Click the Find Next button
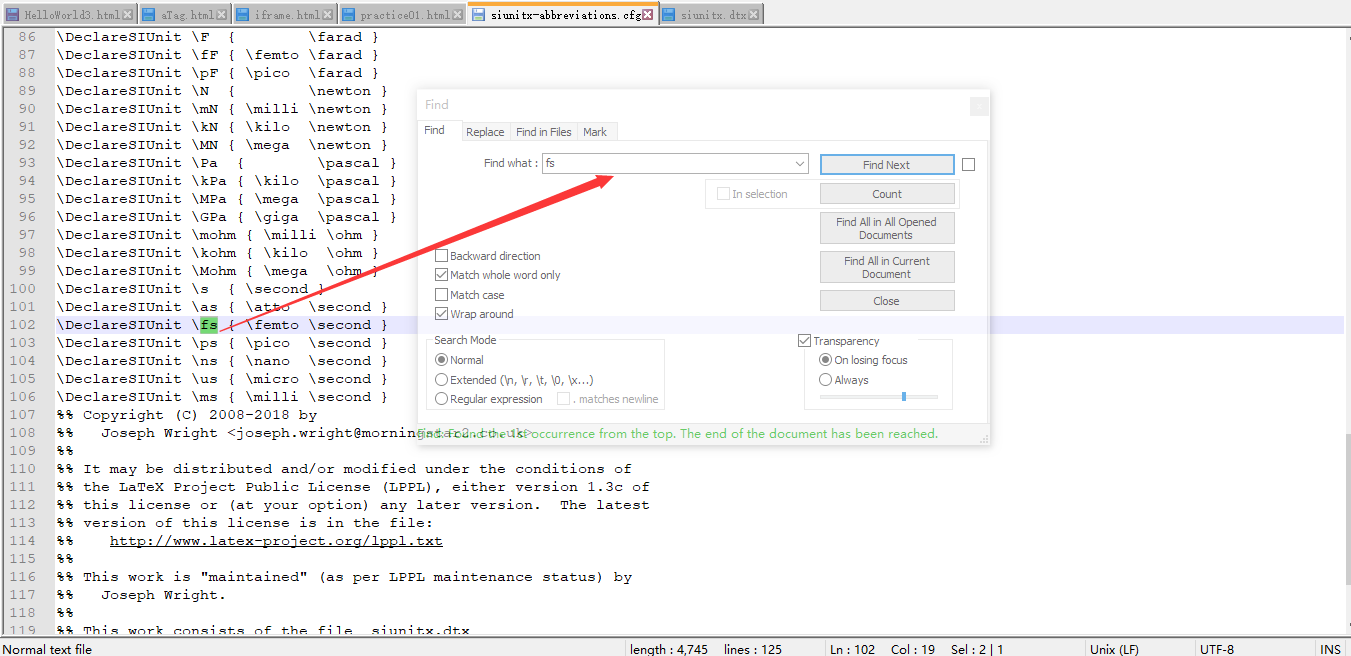 [x=886, y=164]
